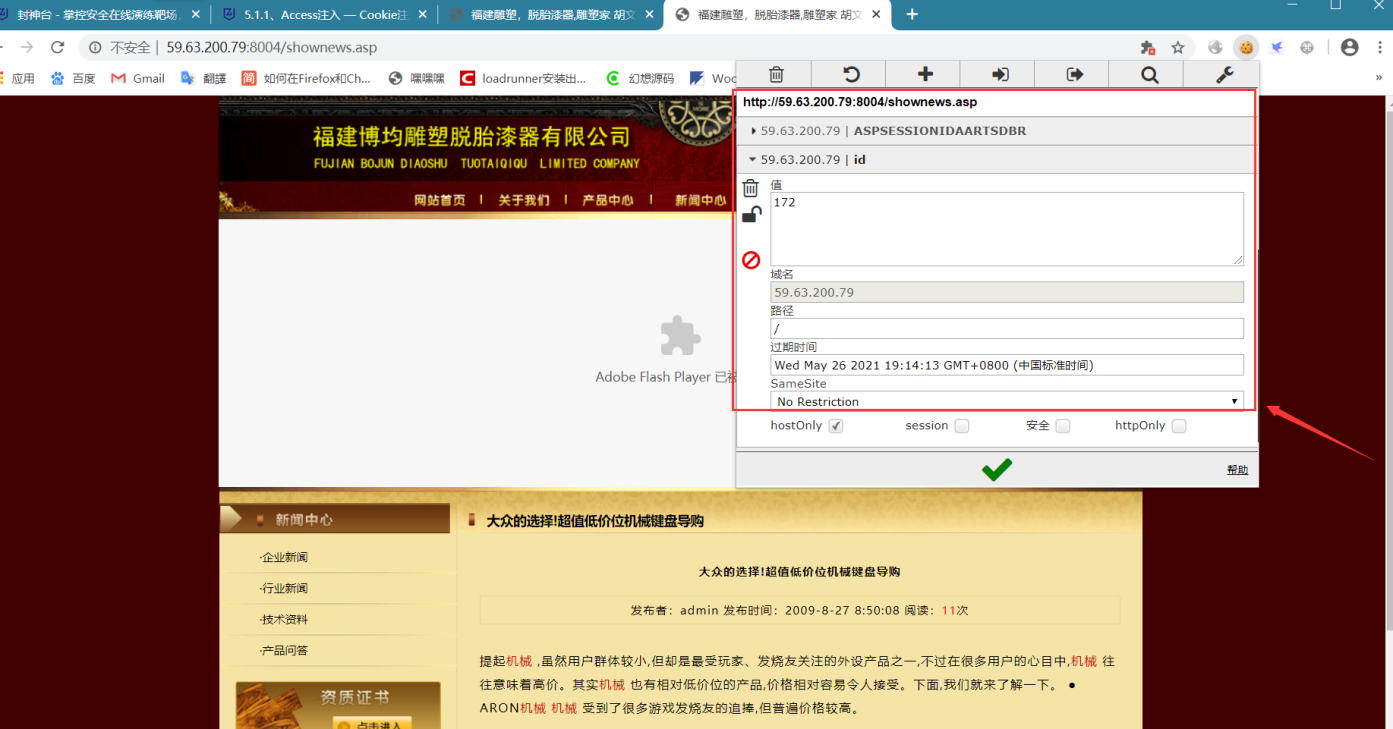Image resolution: width=1393 pixels, height=729 pixels.
Task: Open 产品中心 in site navigation
Action: [x=608, y=200]
